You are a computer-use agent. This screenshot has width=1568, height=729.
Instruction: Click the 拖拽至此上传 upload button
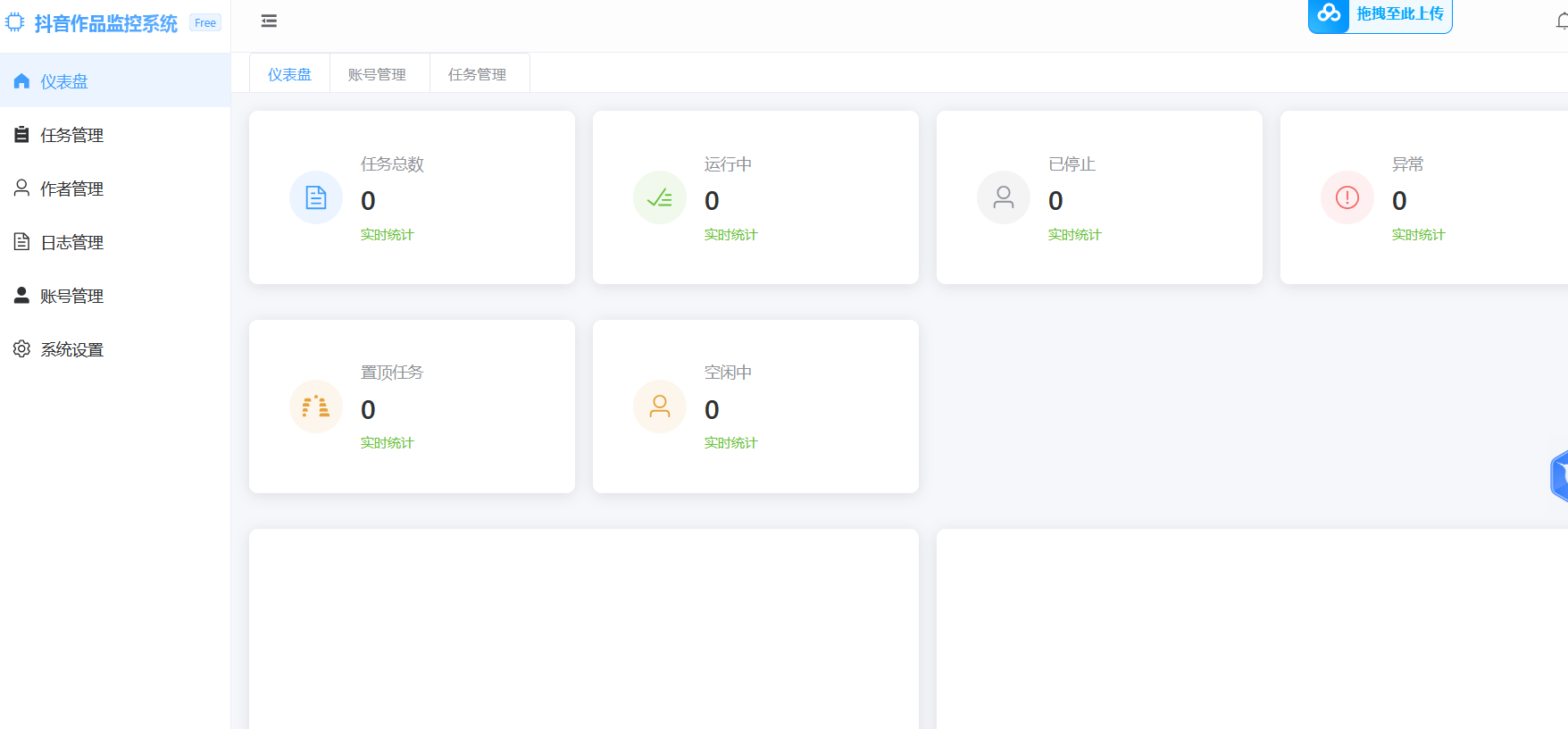(x=1399, y=14)
